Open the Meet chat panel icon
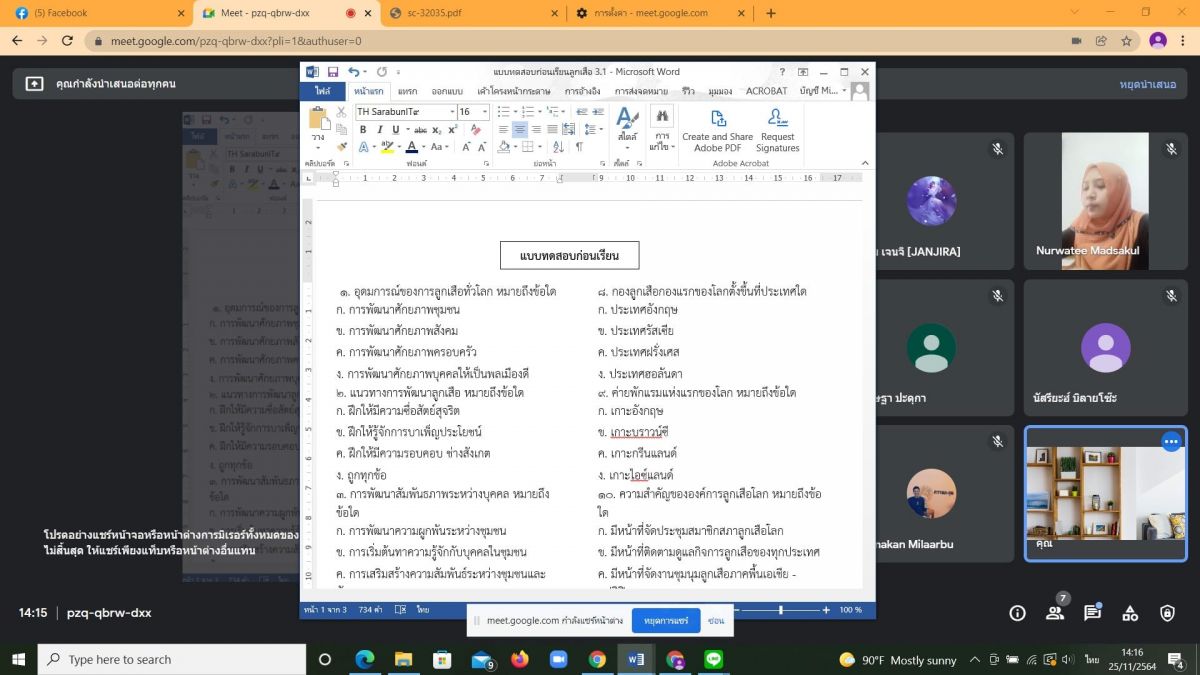This screenshot has width=1200, height=675. [x=1092, y=613]
